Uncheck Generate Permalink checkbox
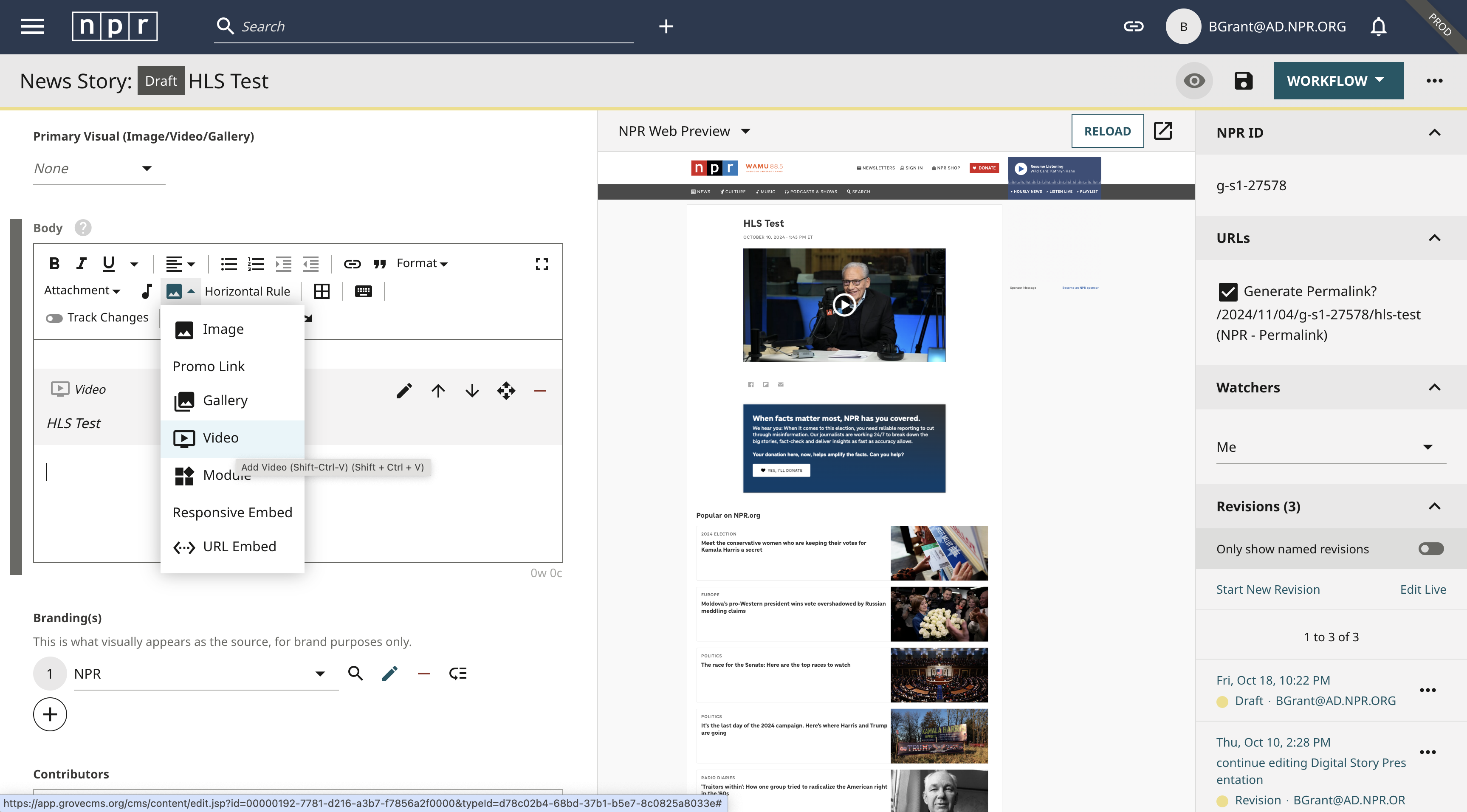 click(x=1227, y=291)
